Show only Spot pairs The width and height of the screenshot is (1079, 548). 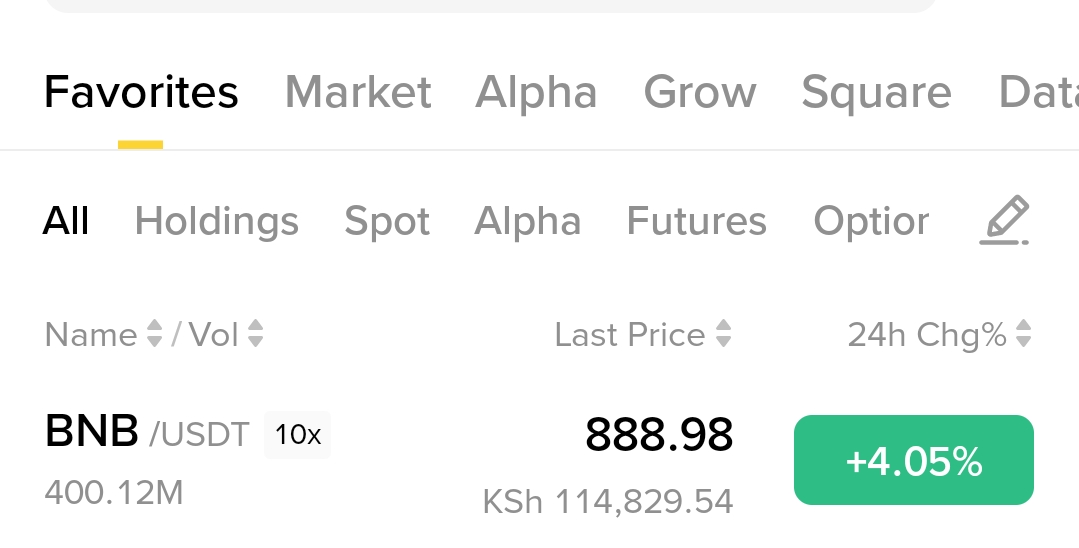(x=387, y=221)
